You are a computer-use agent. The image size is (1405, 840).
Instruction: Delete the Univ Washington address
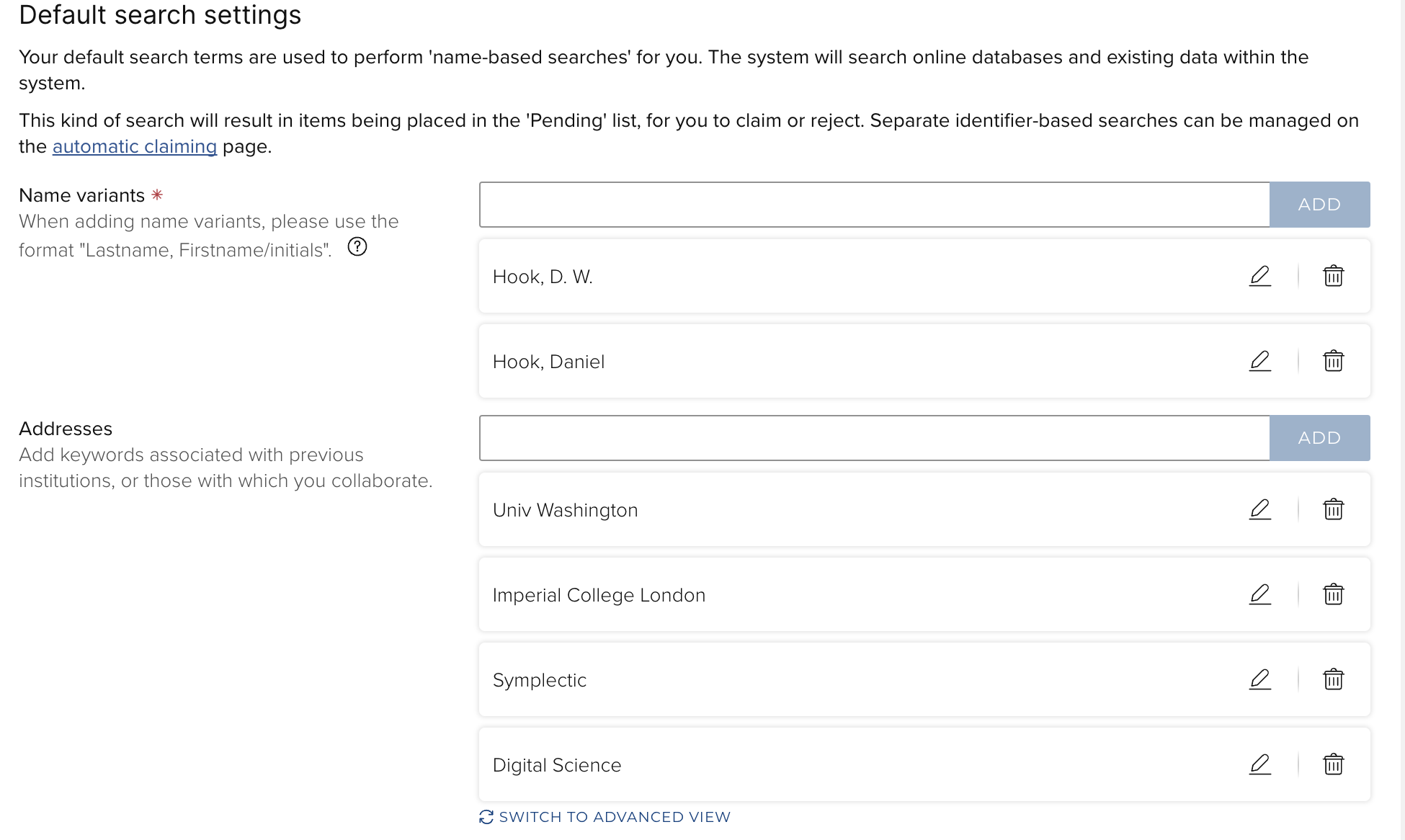click(1333, 509)
